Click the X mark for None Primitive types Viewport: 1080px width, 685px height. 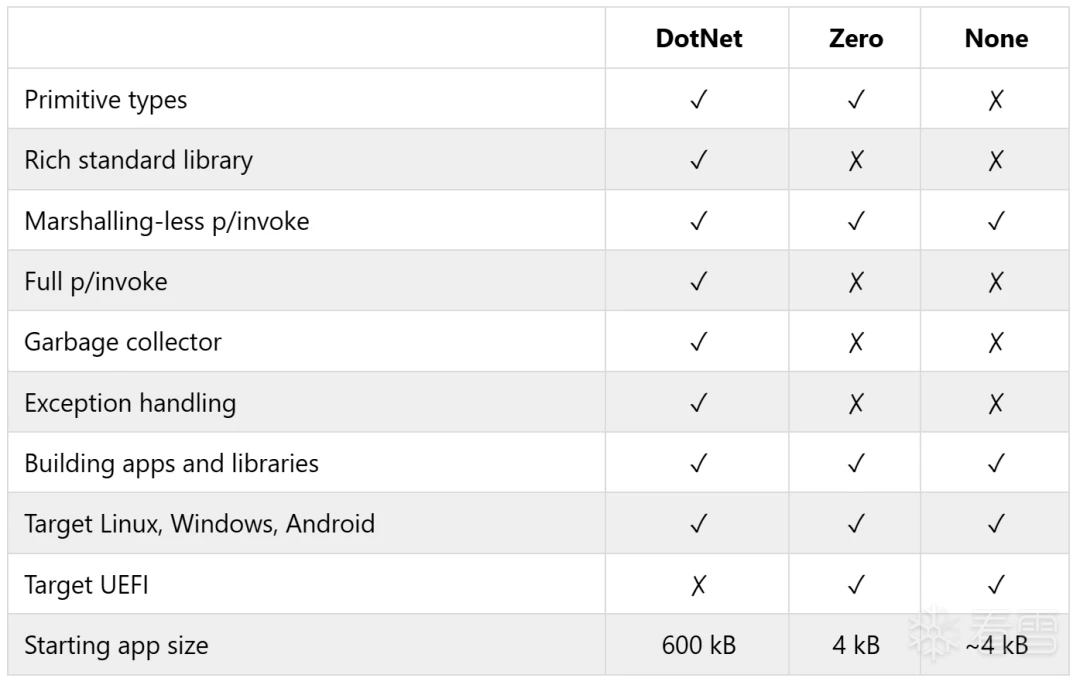coord(996,101)
